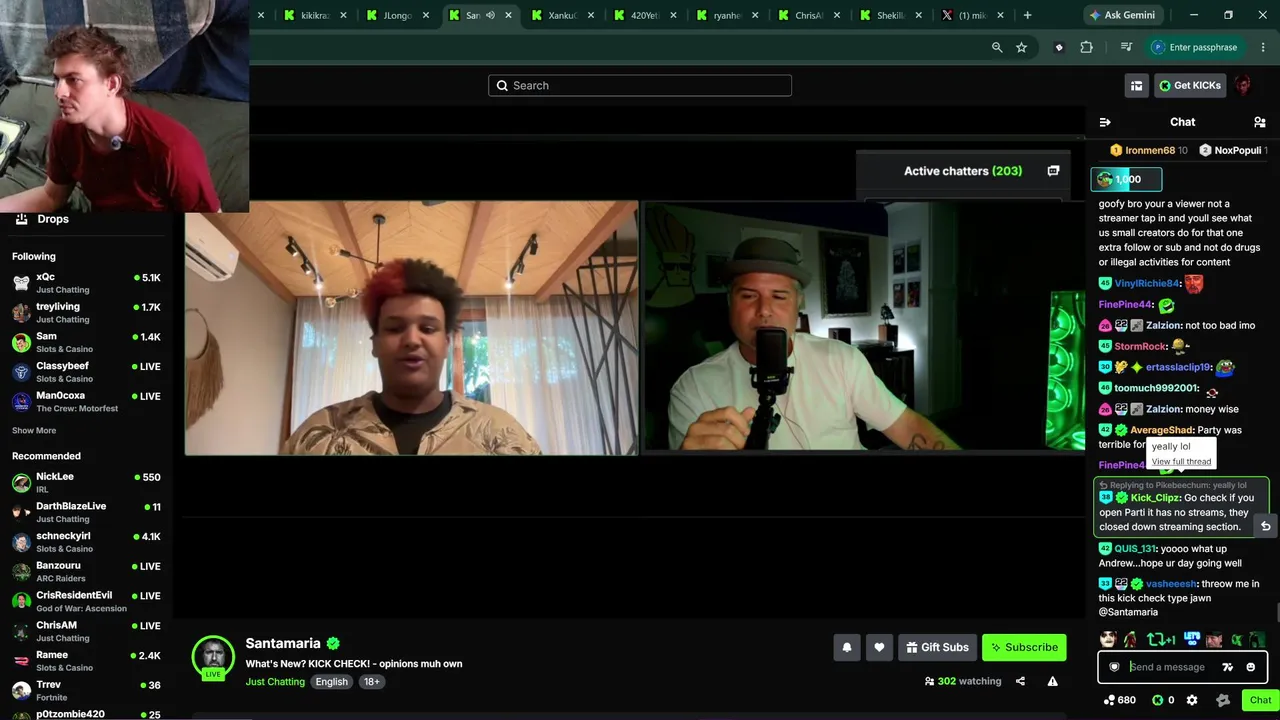
Task: Open the pinned extension icon left of the puzzle
Action: point(1059,47)
